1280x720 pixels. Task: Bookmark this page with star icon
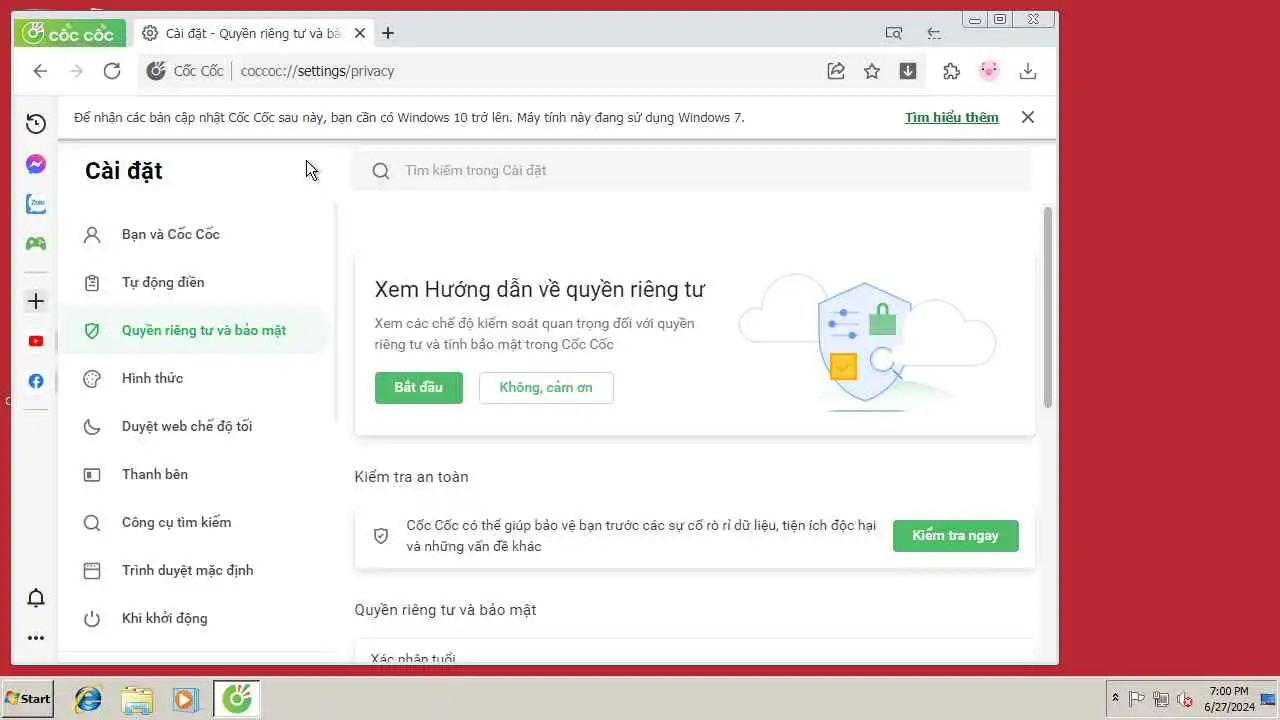(x=872, y=71)
